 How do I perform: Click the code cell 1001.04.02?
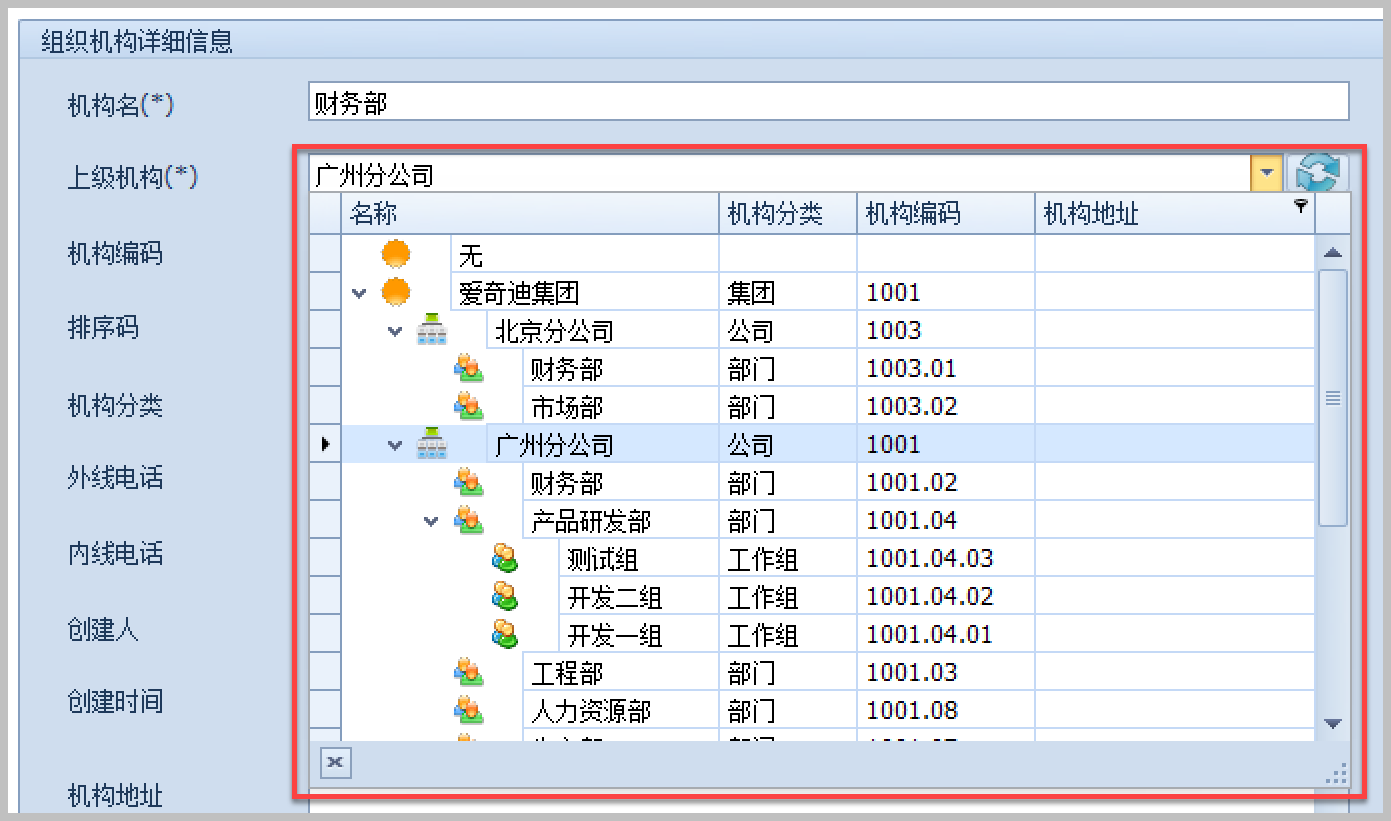(x=946, y=597)
